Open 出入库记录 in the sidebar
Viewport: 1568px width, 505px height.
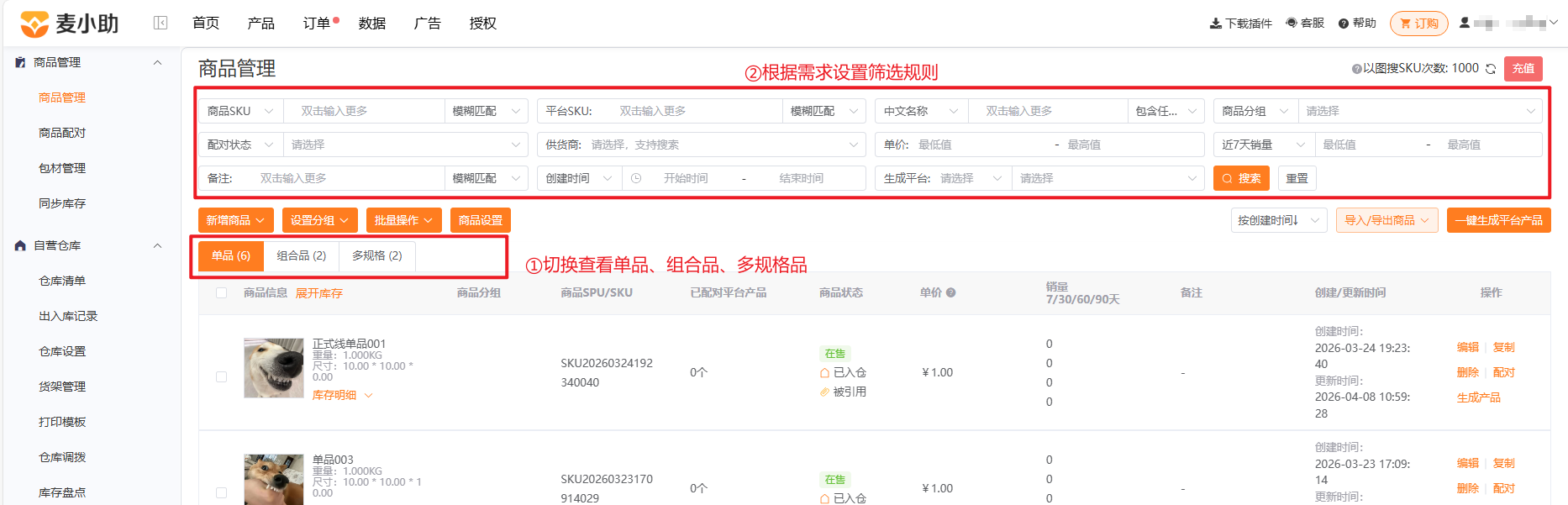click(x=68, y=316)
